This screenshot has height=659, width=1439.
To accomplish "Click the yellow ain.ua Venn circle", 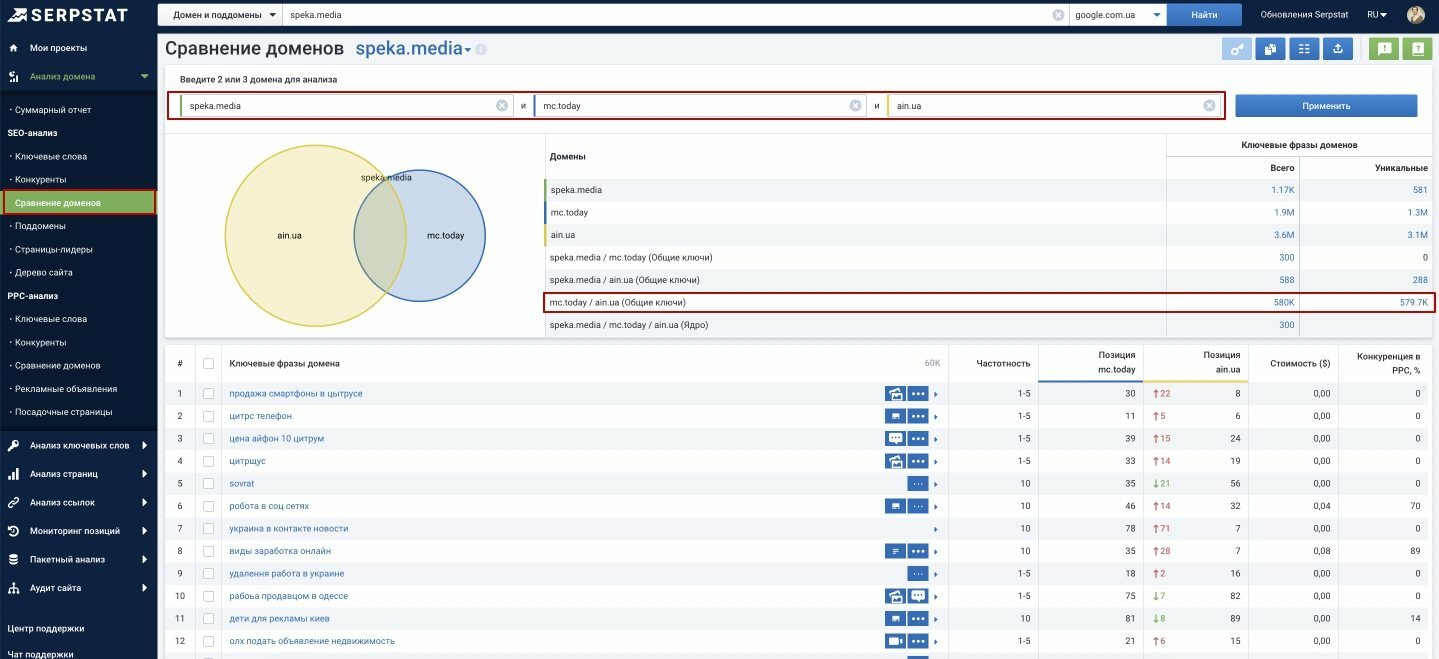I will [x=290, y=236].
